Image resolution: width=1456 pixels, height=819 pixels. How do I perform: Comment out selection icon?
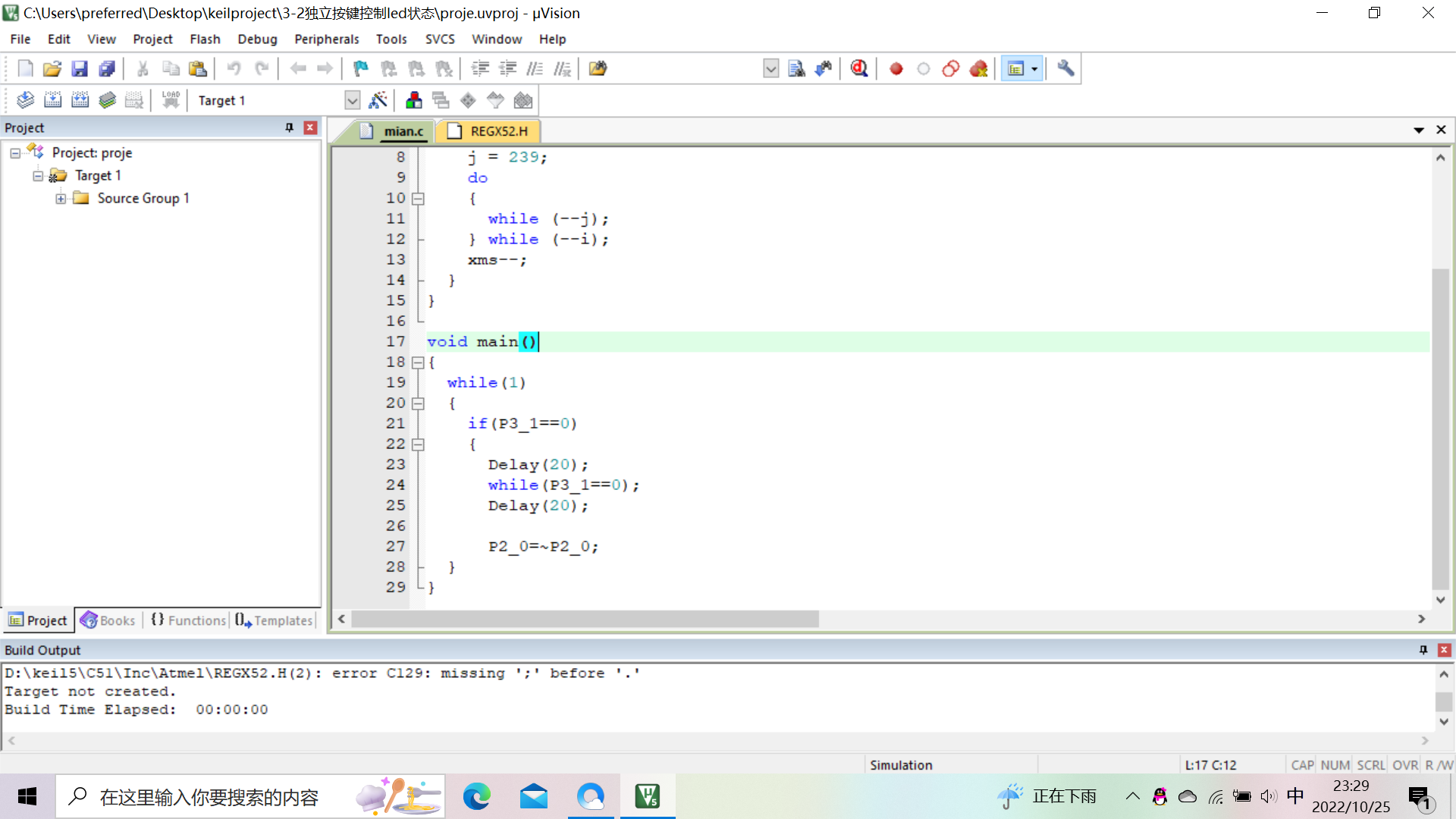(x=535, y=69)
